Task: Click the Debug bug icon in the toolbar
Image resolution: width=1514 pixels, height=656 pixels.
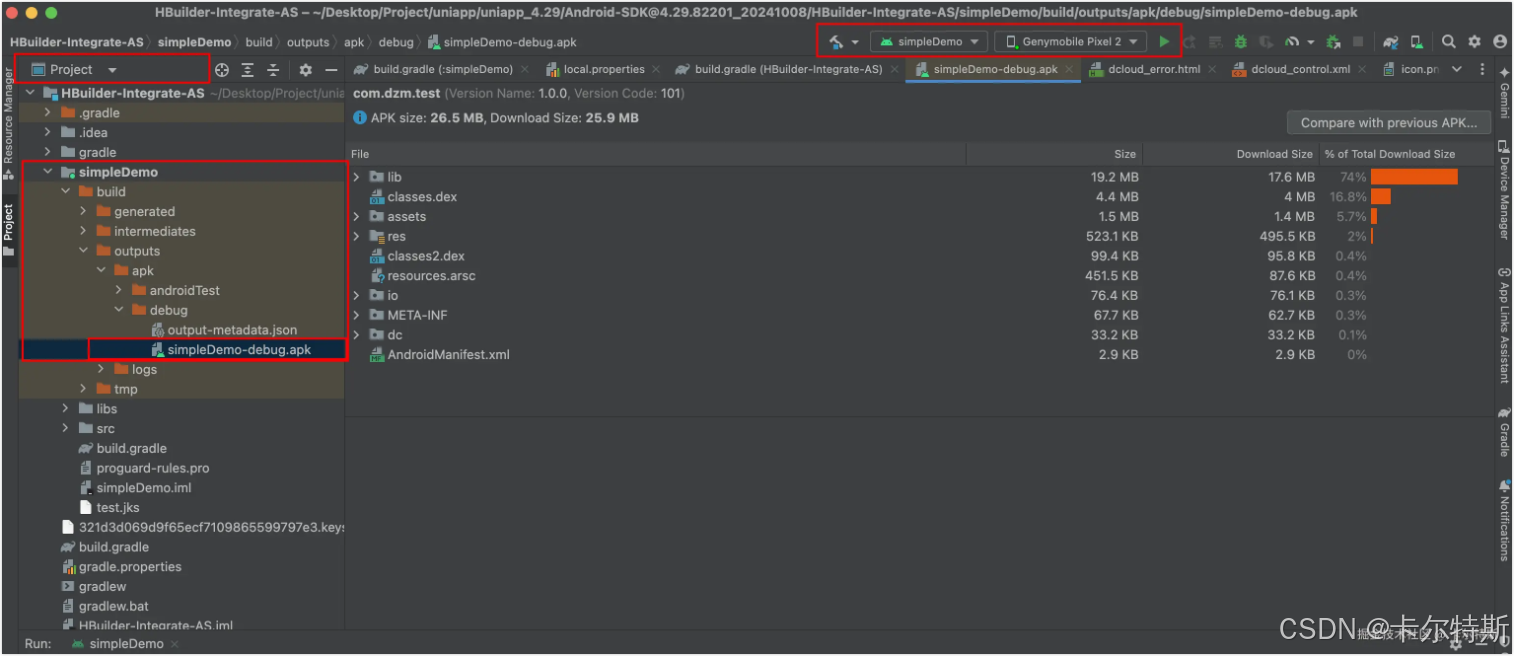Action: point(1241,42)
